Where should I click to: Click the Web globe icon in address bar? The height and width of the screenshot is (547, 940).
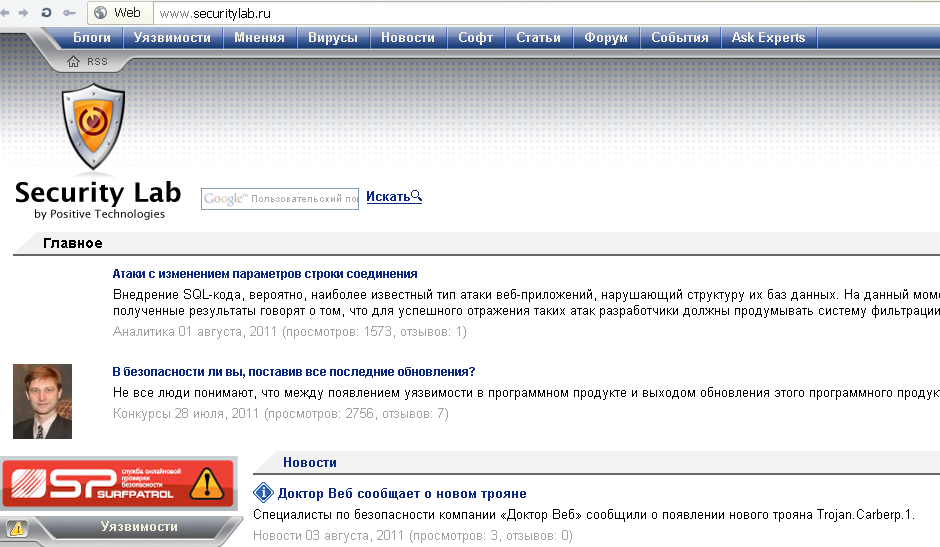(x=101, y=13)
